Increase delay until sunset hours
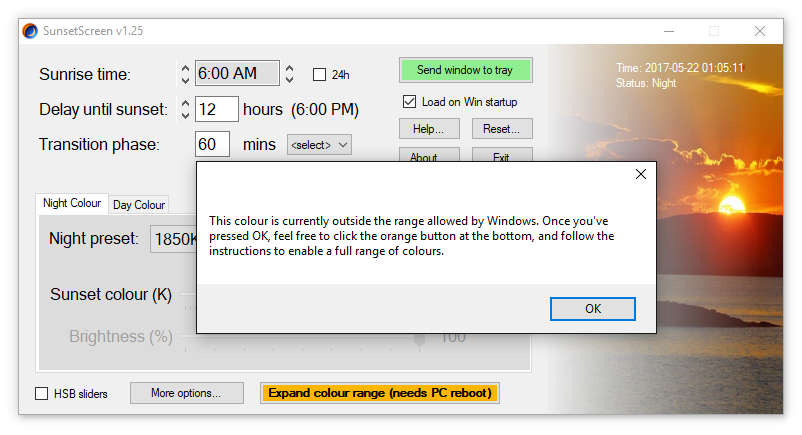This screenshot has height=435, width=802. [185, 103]
